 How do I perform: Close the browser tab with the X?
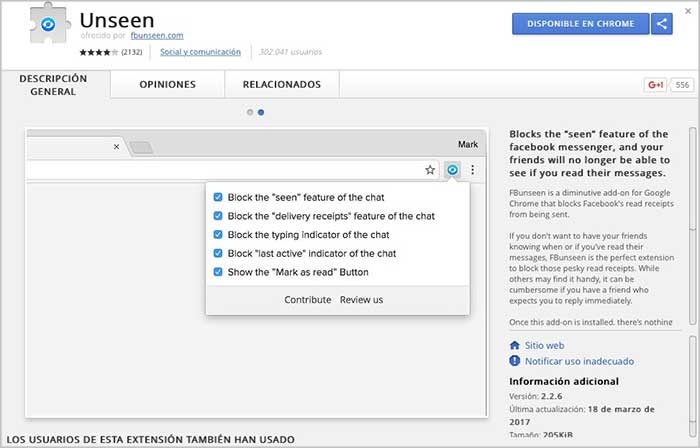117,146
